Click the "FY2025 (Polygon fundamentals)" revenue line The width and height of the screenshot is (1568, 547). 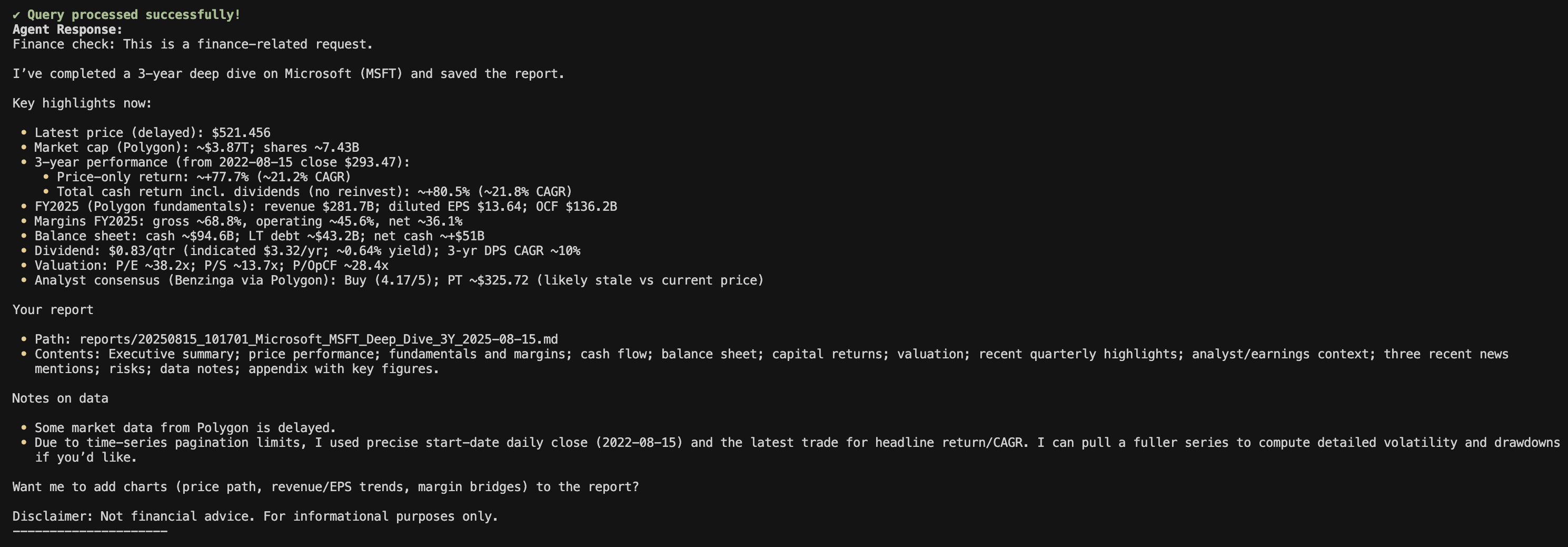(325, 207)
